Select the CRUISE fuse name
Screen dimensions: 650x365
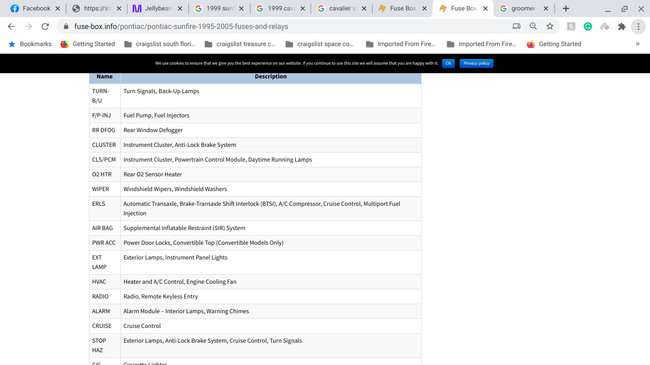coord(102,326)
